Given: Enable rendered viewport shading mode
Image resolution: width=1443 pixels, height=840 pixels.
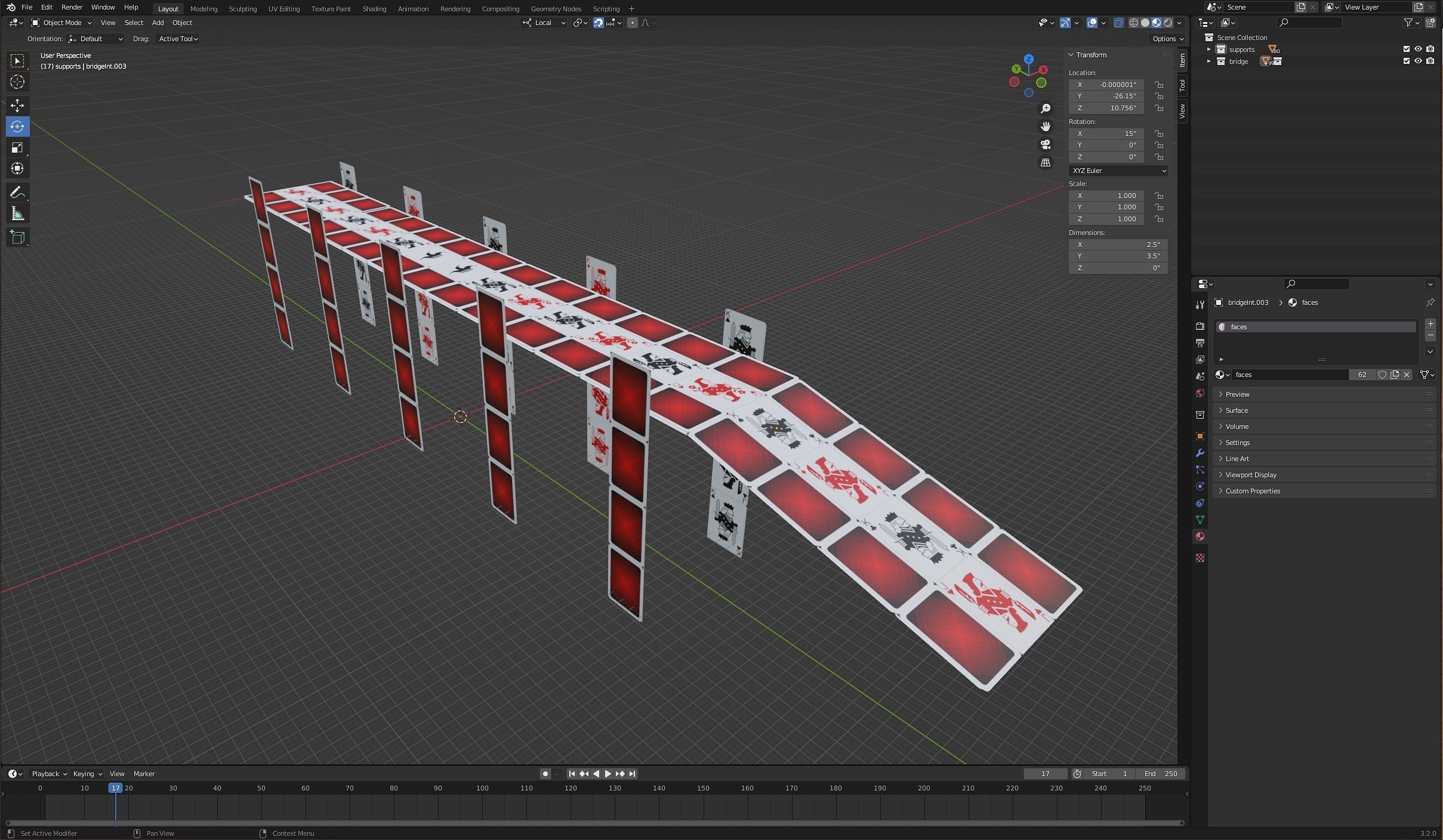Looking at the screenshot, I should pos(1167,23).
